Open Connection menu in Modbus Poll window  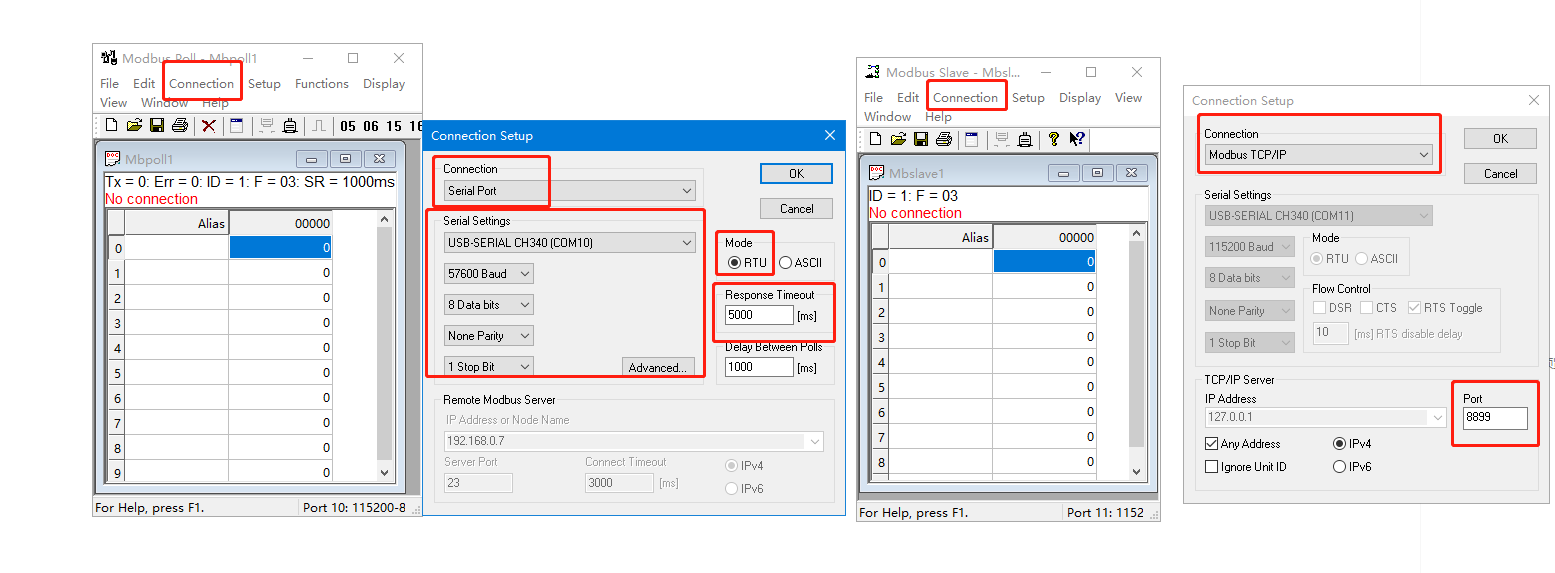[x=201, y=84]
